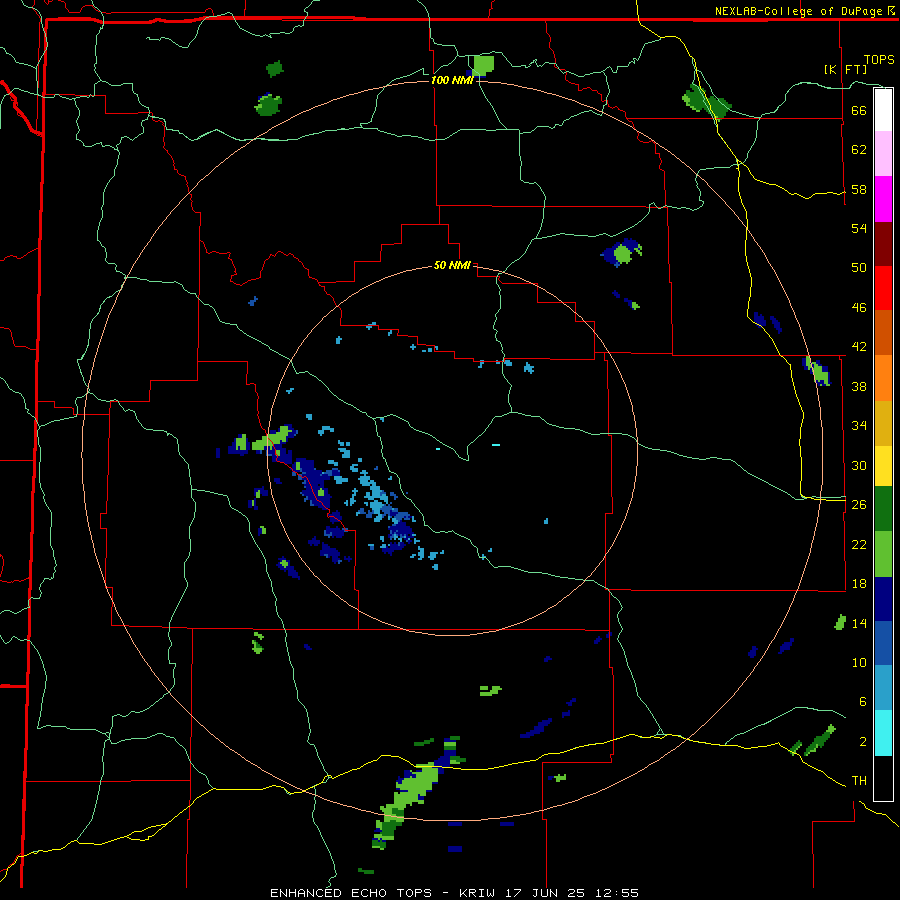Click the legend value 6
The height and width of the screenshot is (900, 900).
[x=863, y=701]
